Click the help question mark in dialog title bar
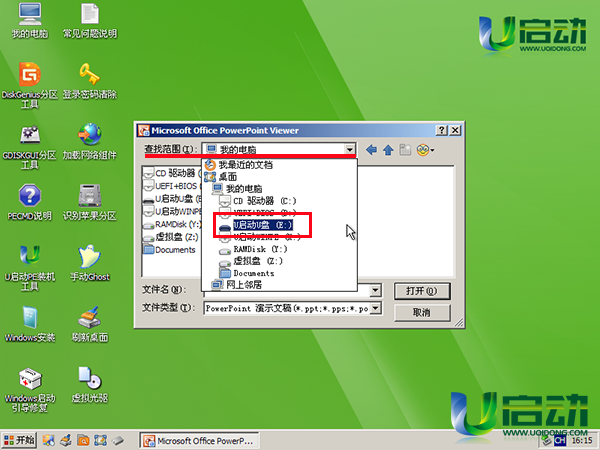 coord(441,130)
